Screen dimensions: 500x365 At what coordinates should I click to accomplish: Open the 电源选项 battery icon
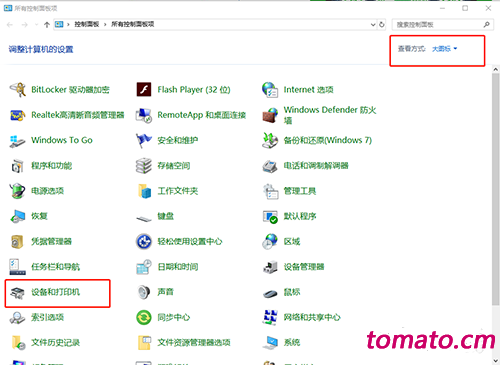(x=17, y=191)
